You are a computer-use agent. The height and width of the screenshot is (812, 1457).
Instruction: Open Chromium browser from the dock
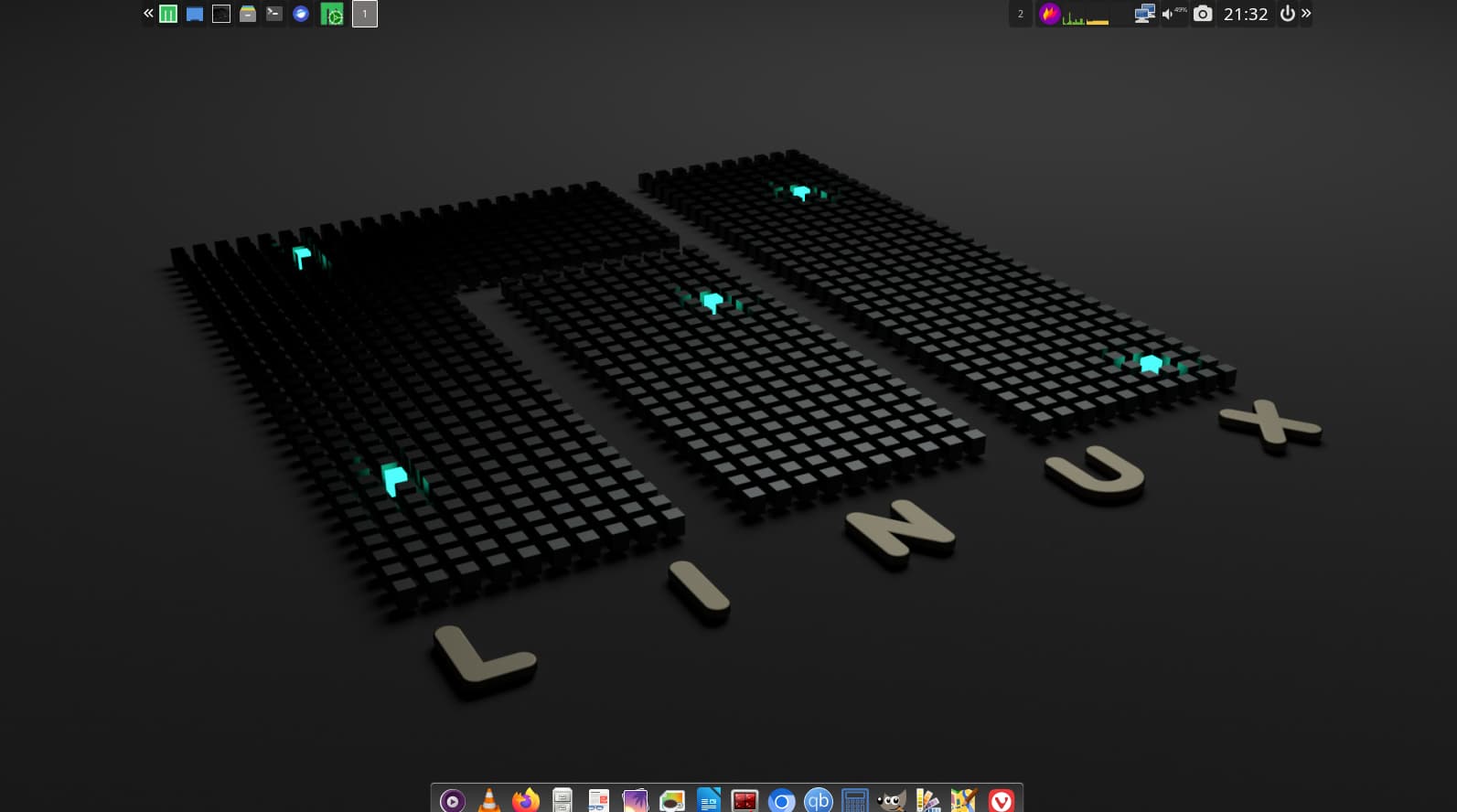click(x=781, y=801)
